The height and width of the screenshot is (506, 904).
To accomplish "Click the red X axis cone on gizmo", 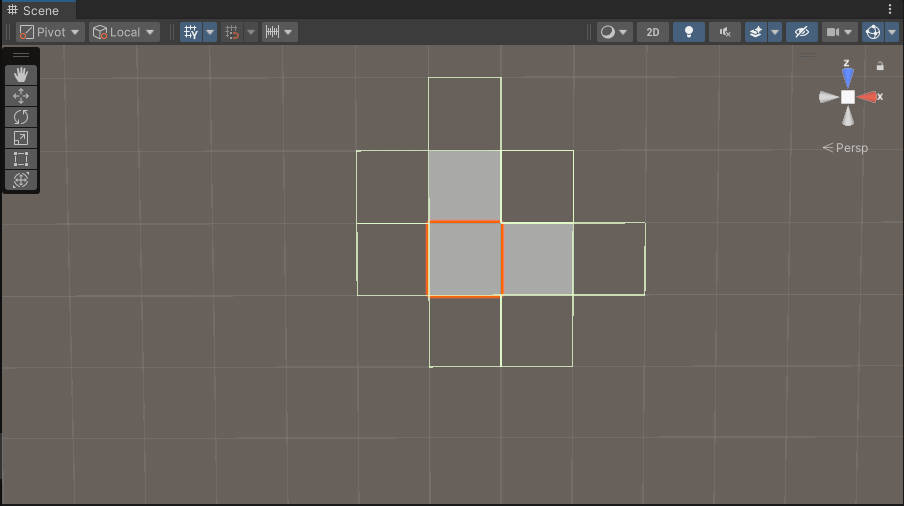I will [x=868, y=97].
